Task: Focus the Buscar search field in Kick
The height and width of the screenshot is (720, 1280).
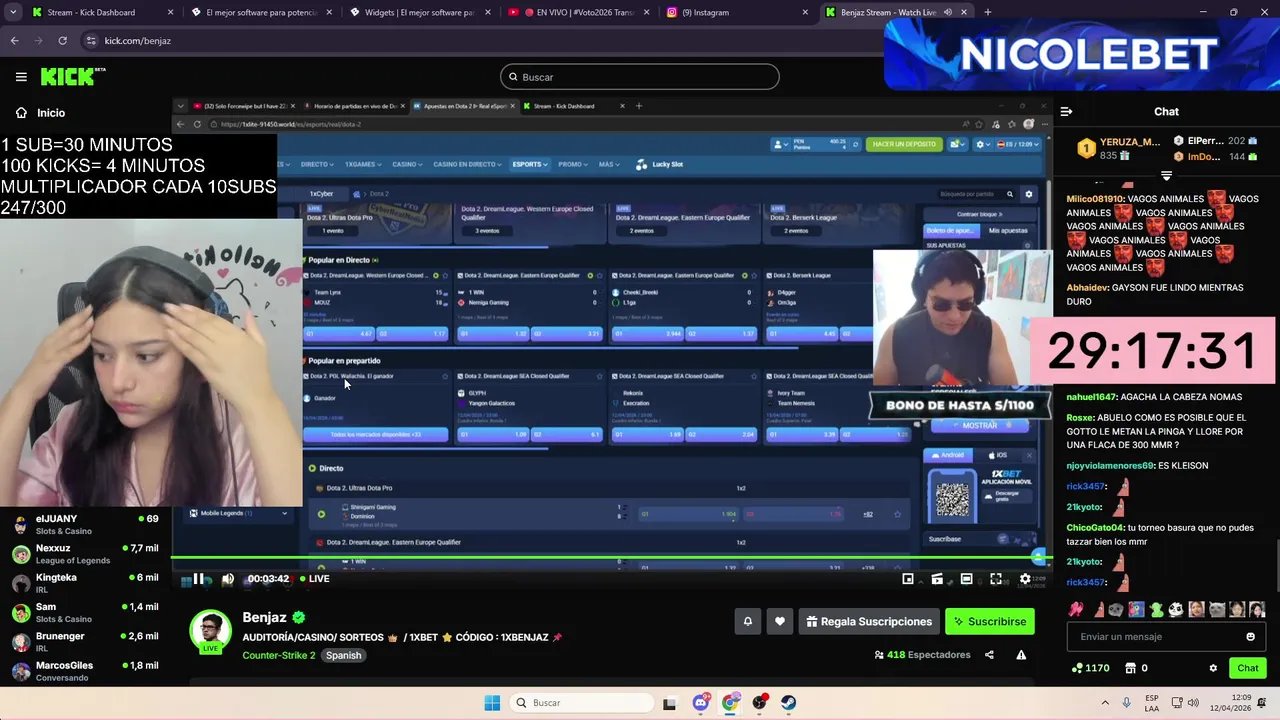Action: pos(639,77)
